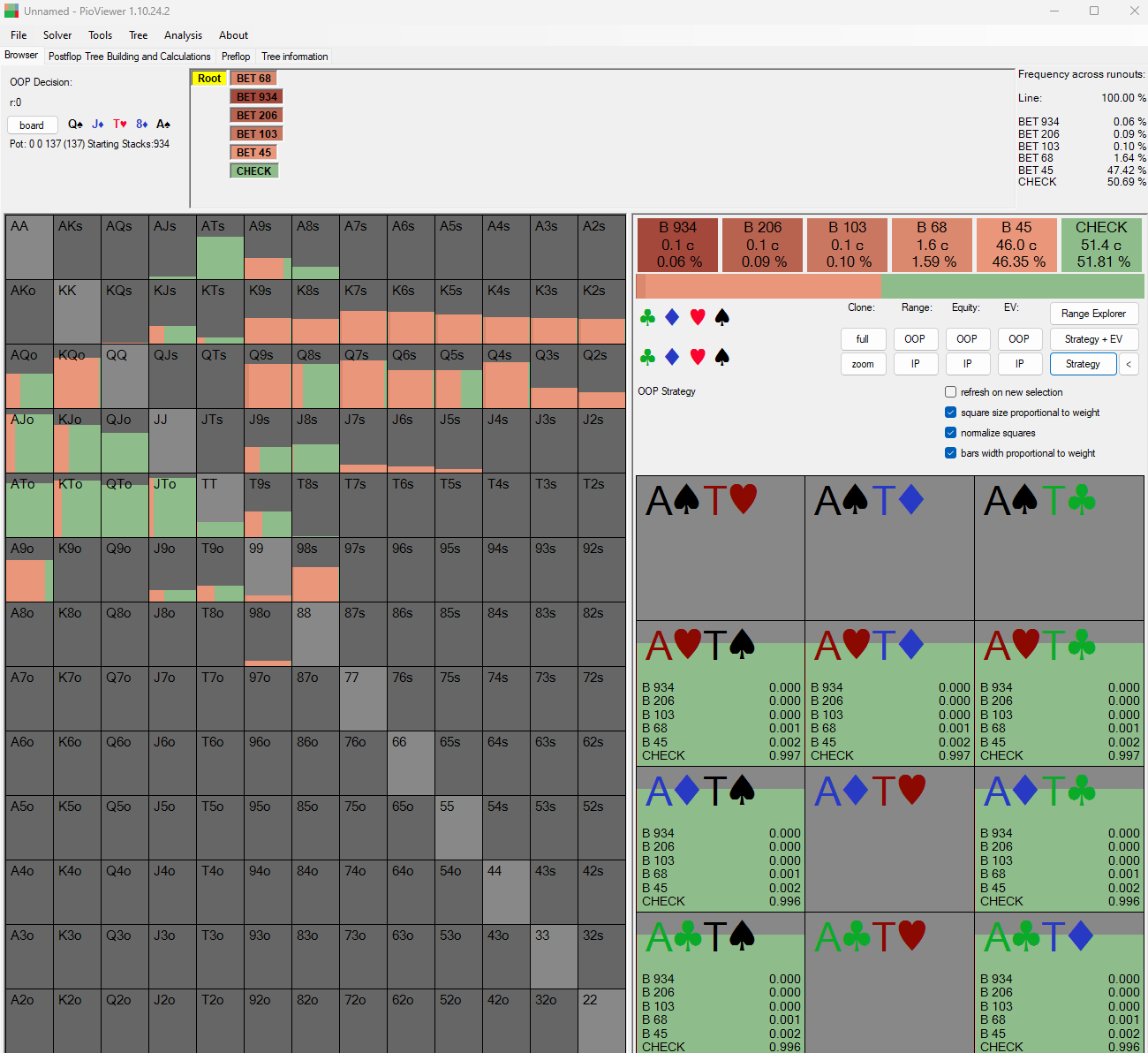Click the red heart suit icon in top row

698,317
